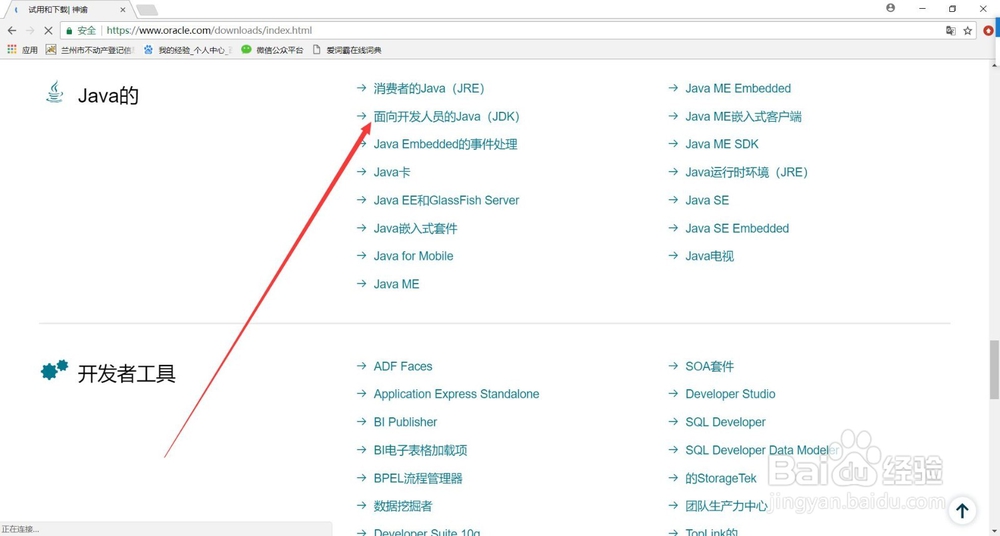
Task: Open the ADF Faces link
Action: click(403, 366)
